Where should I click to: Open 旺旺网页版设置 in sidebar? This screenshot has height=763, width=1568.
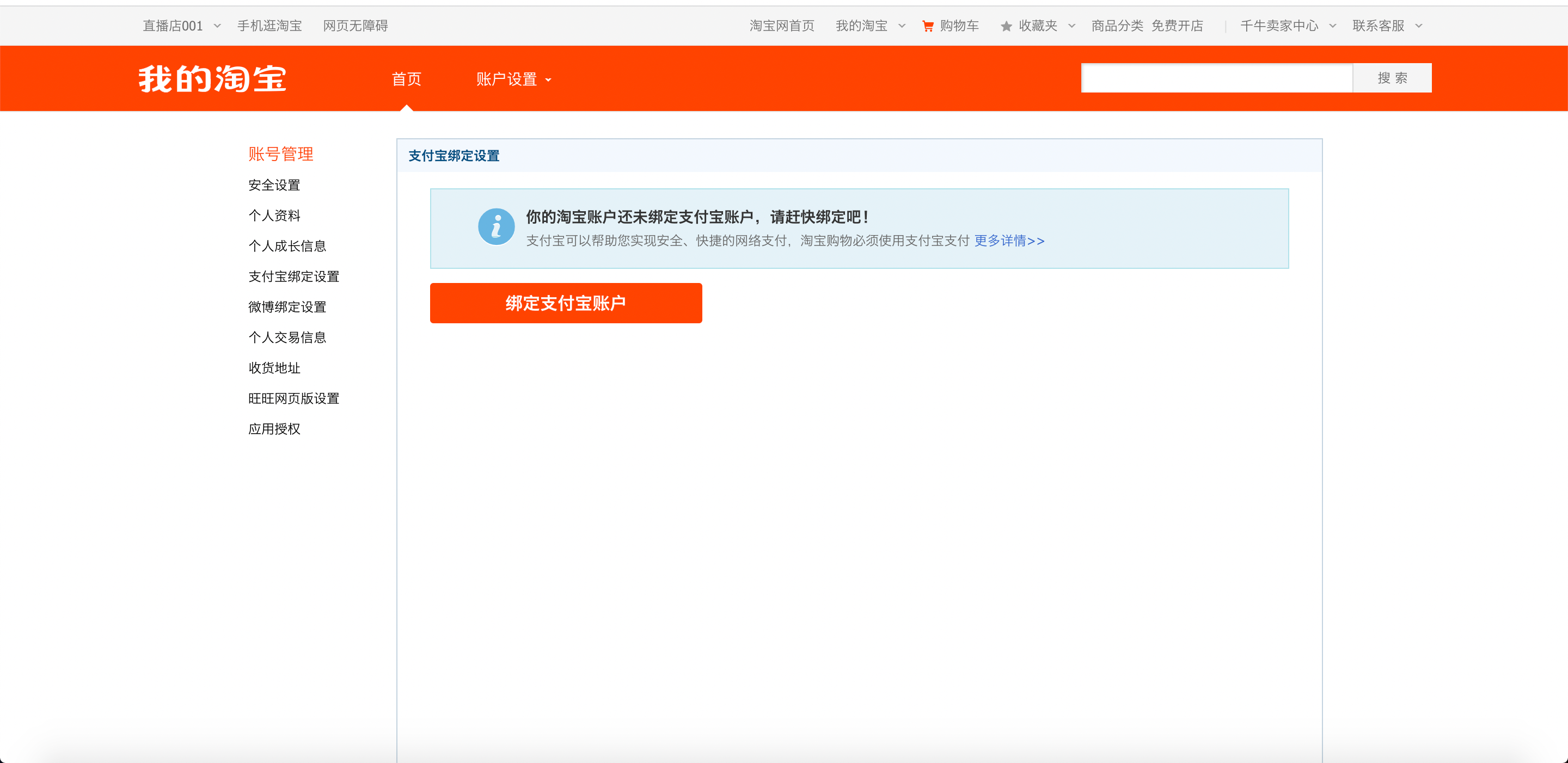[293, 398]
